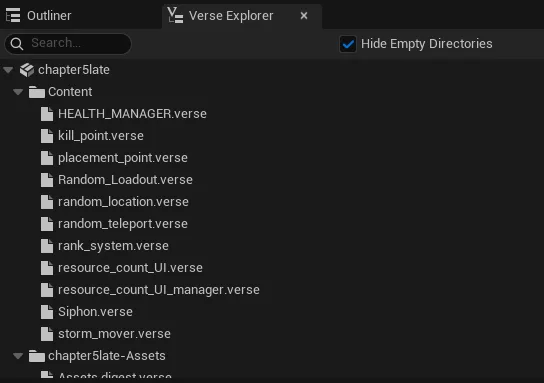The width and height of the screenshot is (544, 383).
Task: Open rank_system.verse file entry
Action: click(113, 246)
